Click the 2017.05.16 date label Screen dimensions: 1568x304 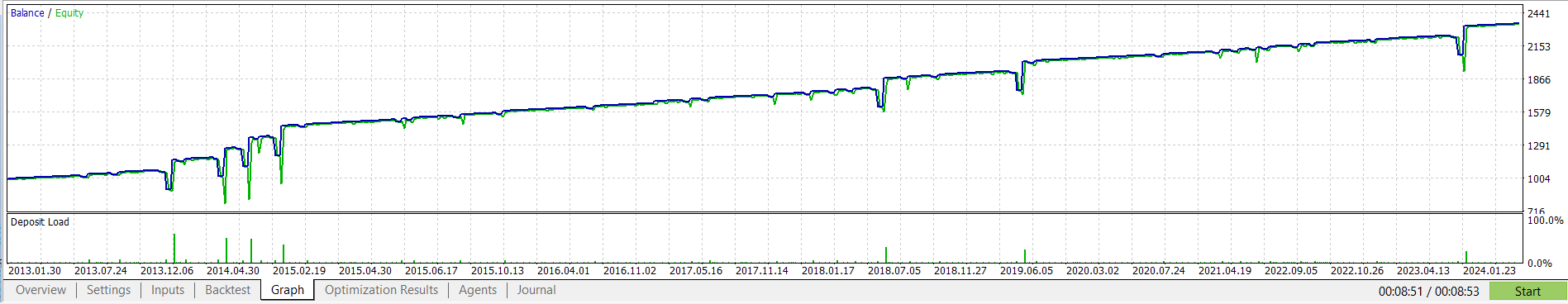pos(696,270)
